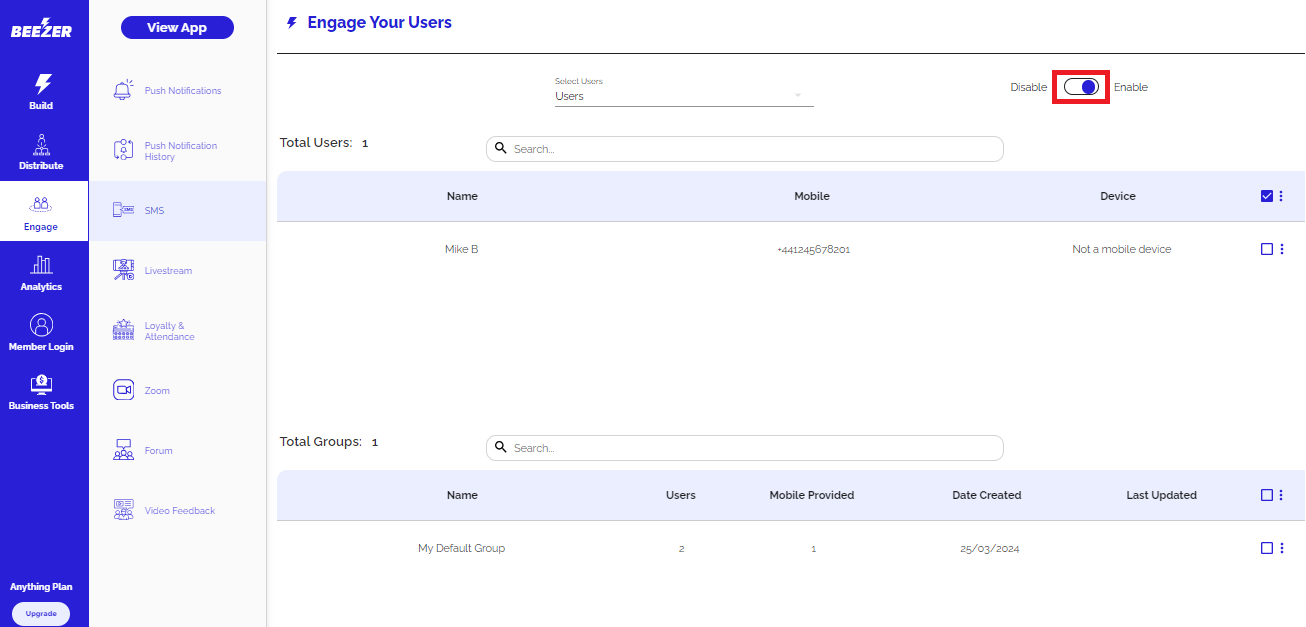This screenshot has width=1306, height=627.
Task: Check the box for Mike B
Action: (x=1267, y=249)
